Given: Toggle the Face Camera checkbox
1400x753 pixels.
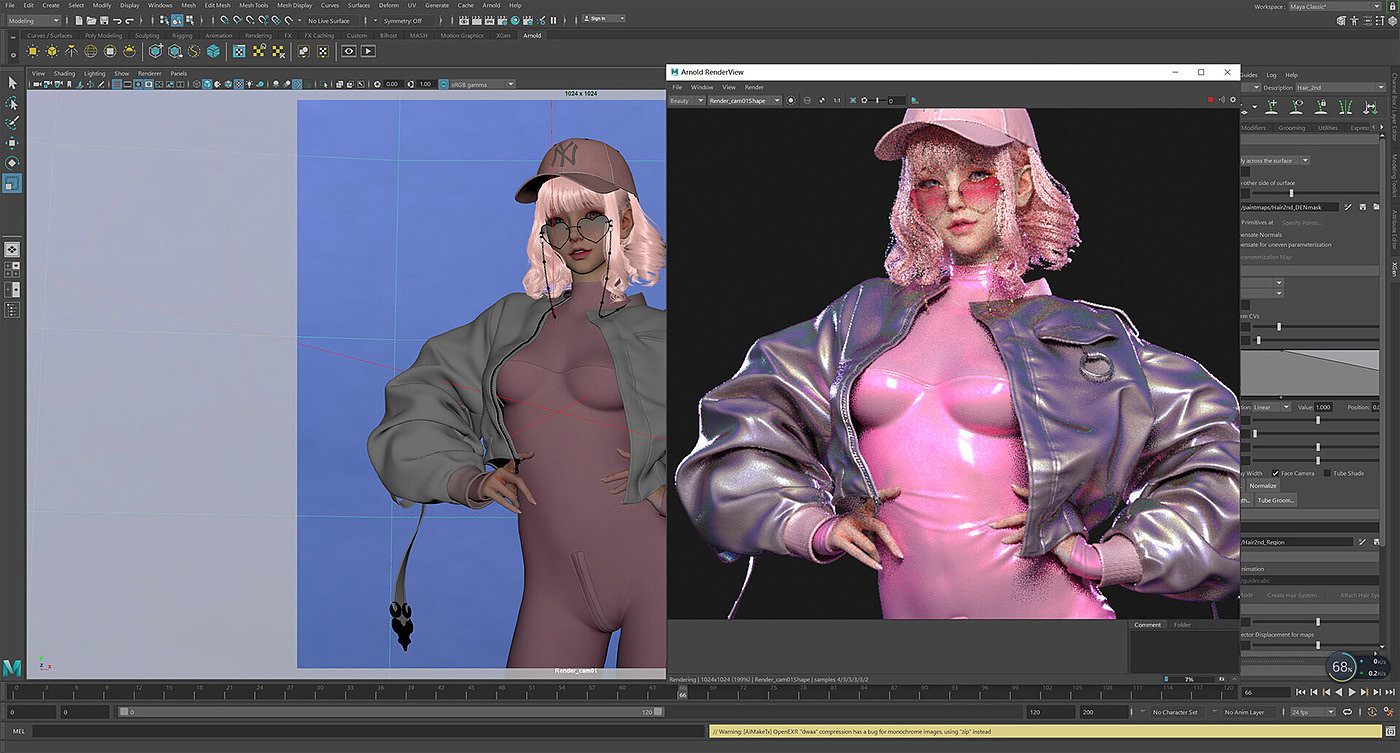Looking at the screenshot, I should [x=1275, y=473].
